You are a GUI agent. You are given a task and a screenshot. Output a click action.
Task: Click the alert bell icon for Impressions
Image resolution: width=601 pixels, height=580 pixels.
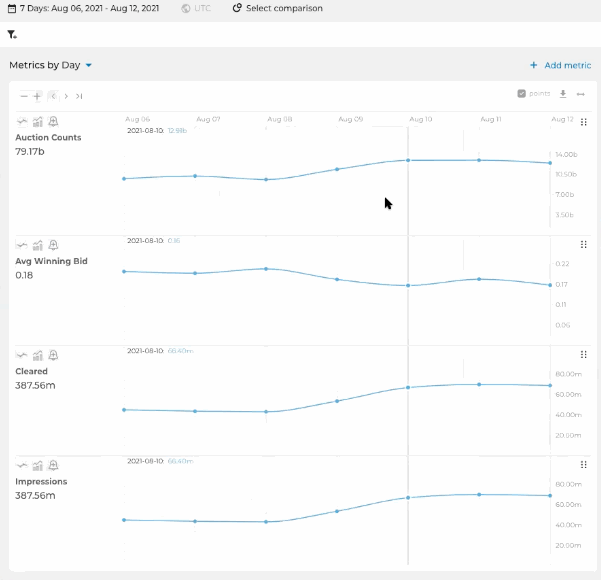(x=53, y=465)
